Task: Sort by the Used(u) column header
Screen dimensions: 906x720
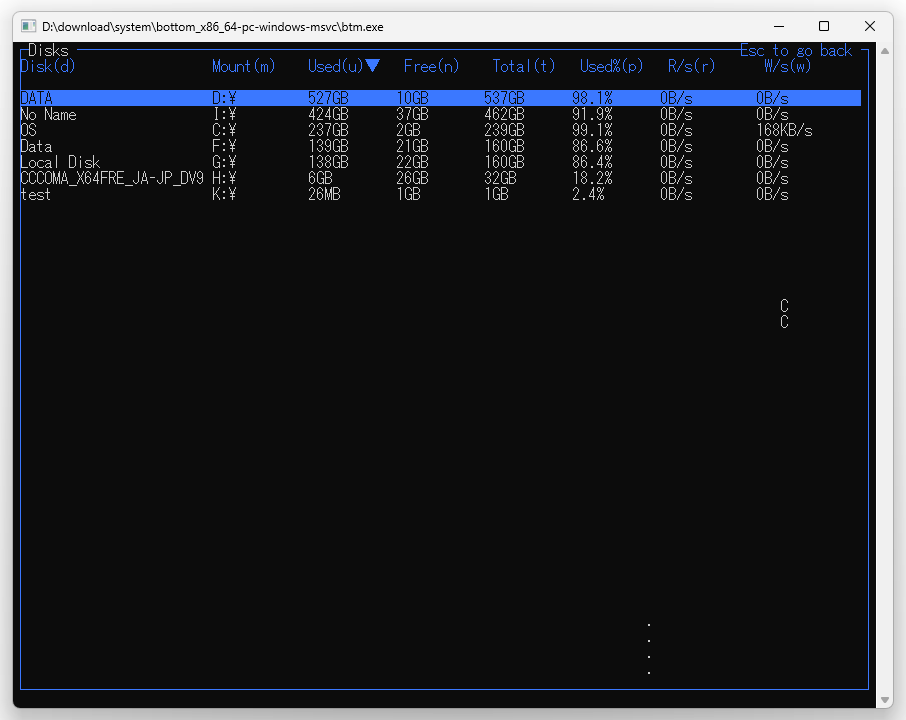Action: point(335,66)
